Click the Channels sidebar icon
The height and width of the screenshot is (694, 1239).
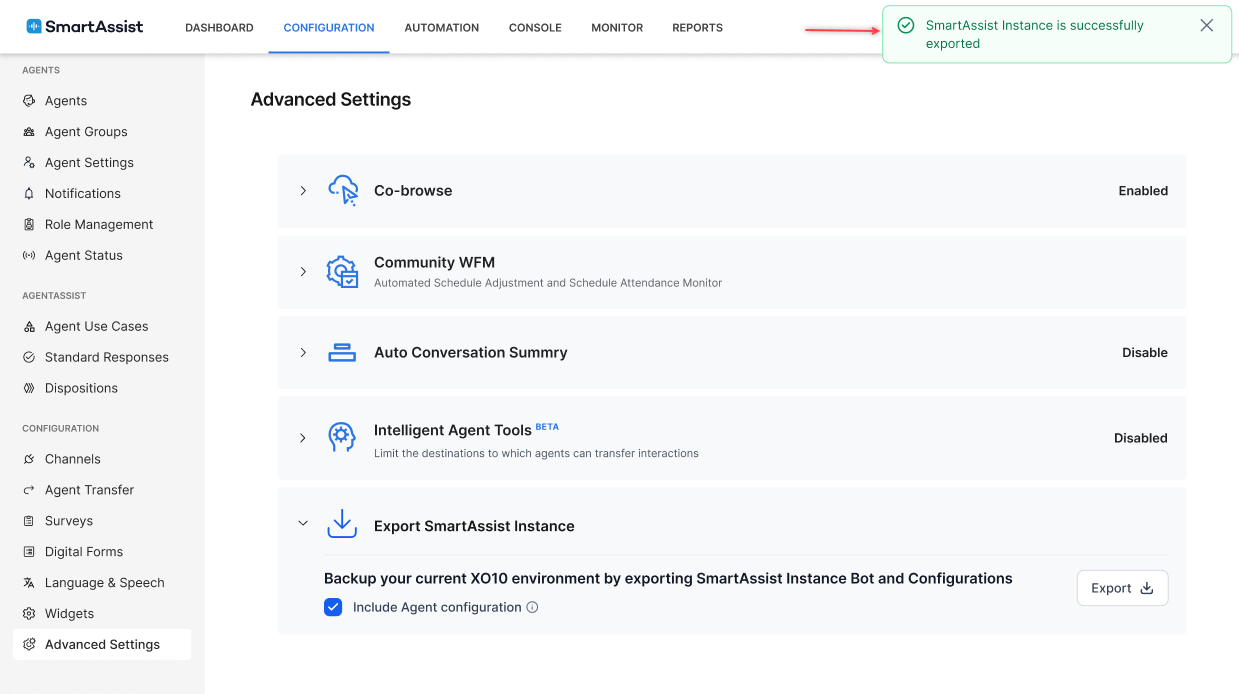tap(29, 459)
